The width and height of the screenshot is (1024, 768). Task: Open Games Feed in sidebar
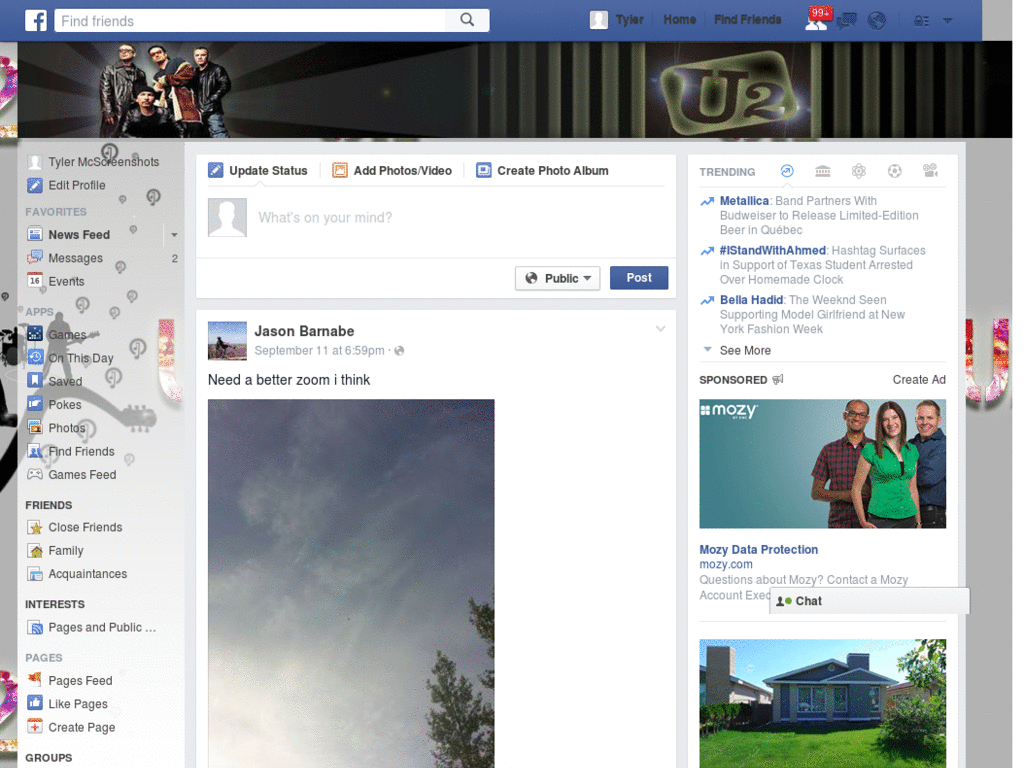(x=82, y=474)
